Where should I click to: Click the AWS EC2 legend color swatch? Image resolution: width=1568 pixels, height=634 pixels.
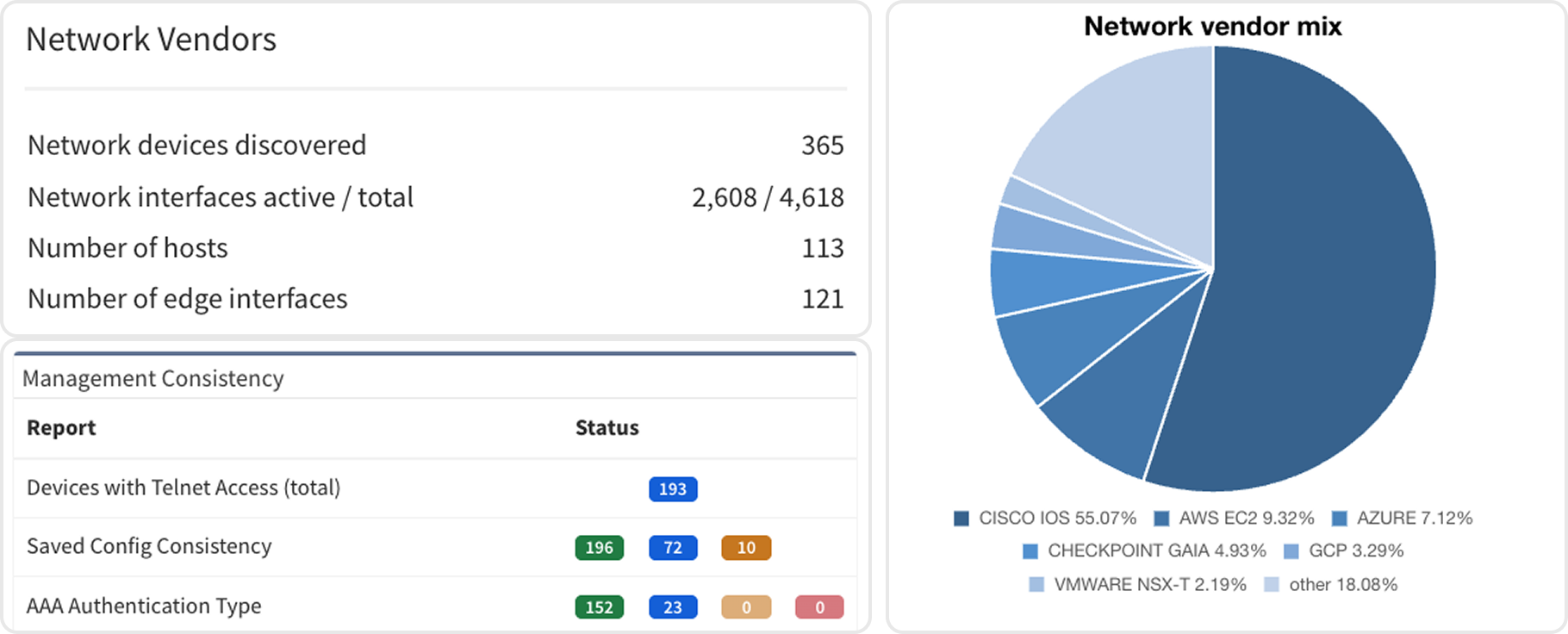(1161, 519)
